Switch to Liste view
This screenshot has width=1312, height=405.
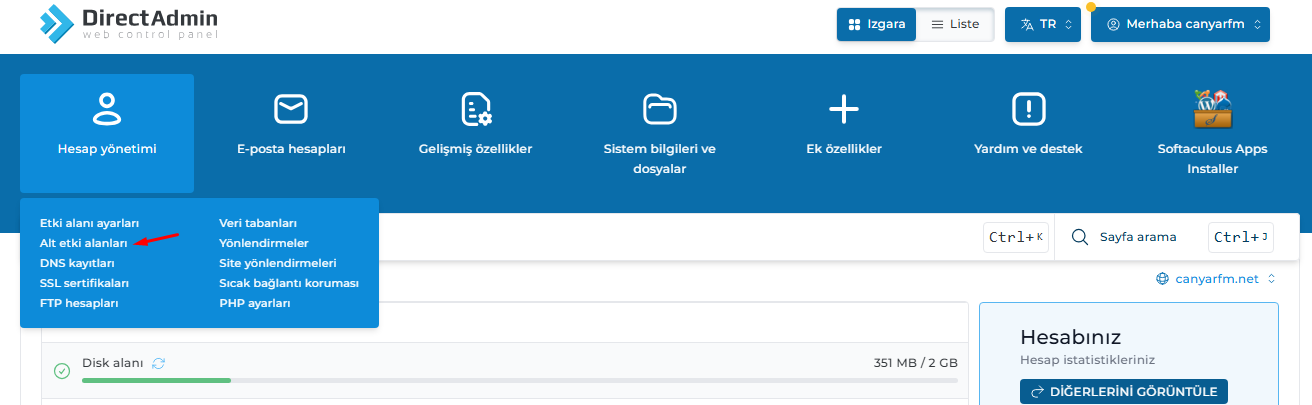(x=955, y=24)
